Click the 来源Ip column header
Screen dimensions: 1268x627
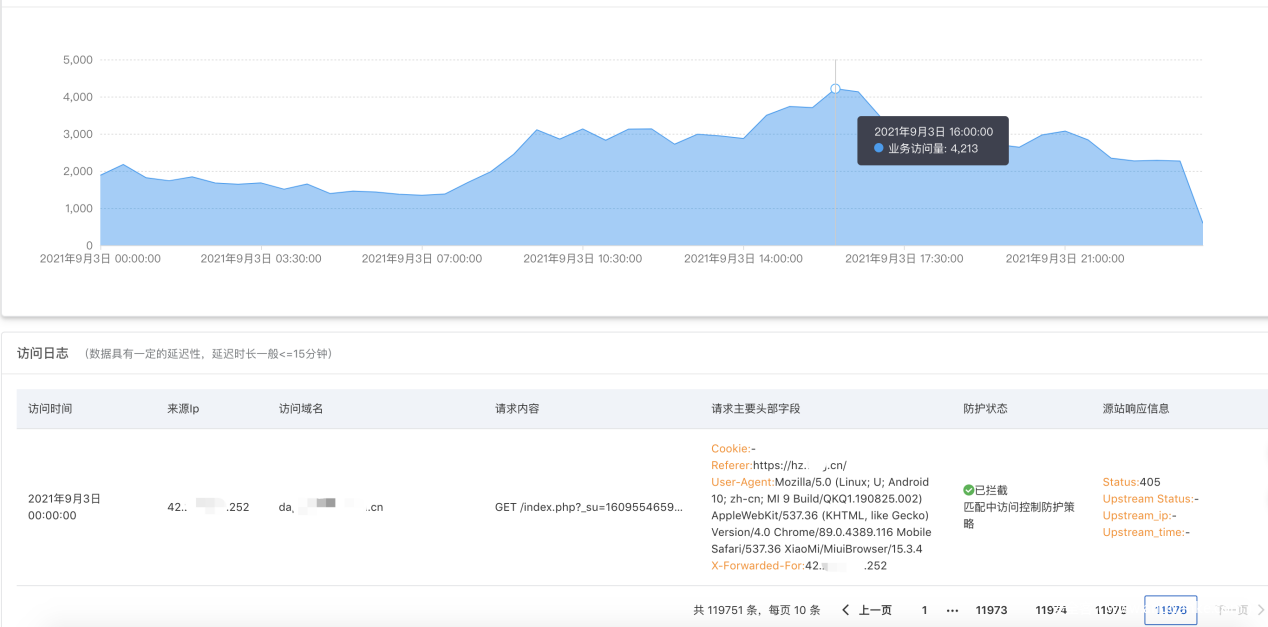(183, 409)
